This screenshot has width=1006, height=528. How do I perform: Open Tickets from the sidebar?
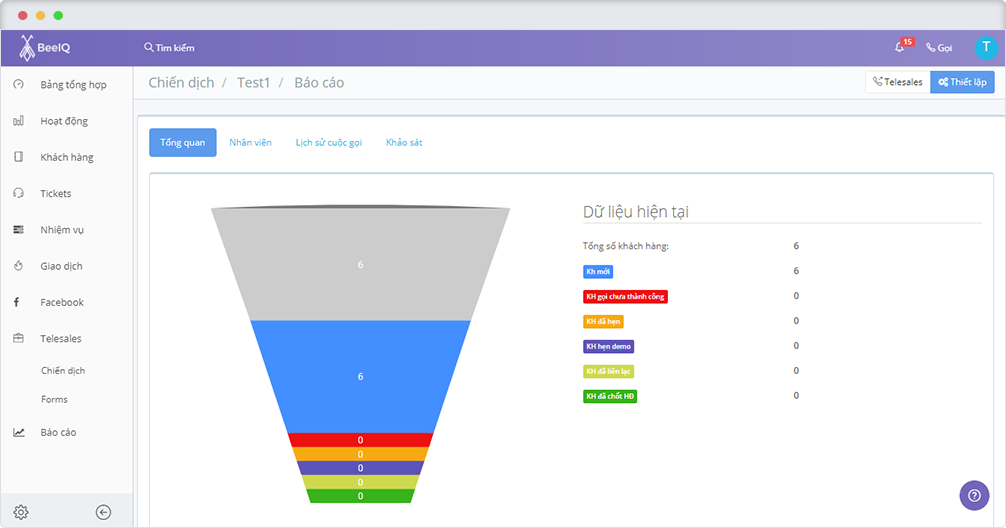click(56, 193)
